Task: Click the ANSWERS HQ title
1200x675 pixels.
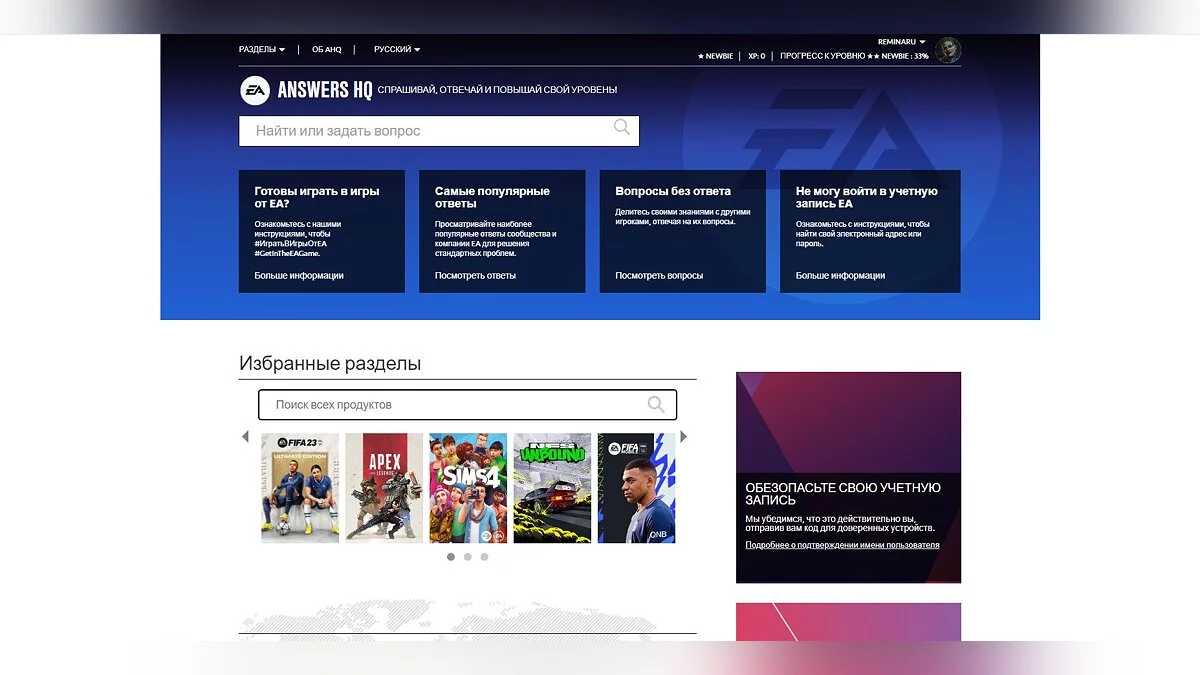Action: [325, 90]
